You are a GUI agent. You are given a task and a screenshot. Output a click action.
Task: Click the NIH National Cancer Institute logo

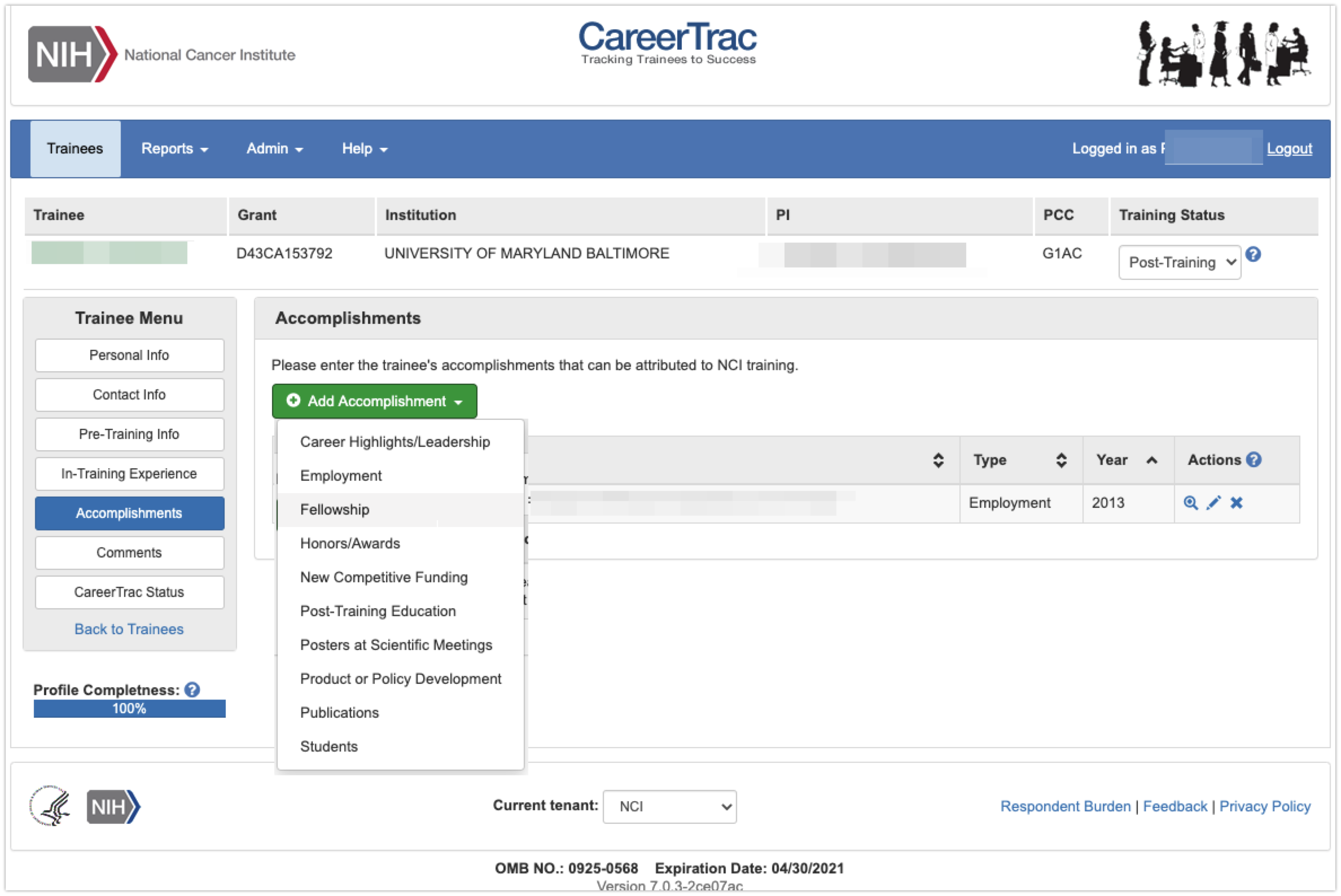tap(162, 54)
